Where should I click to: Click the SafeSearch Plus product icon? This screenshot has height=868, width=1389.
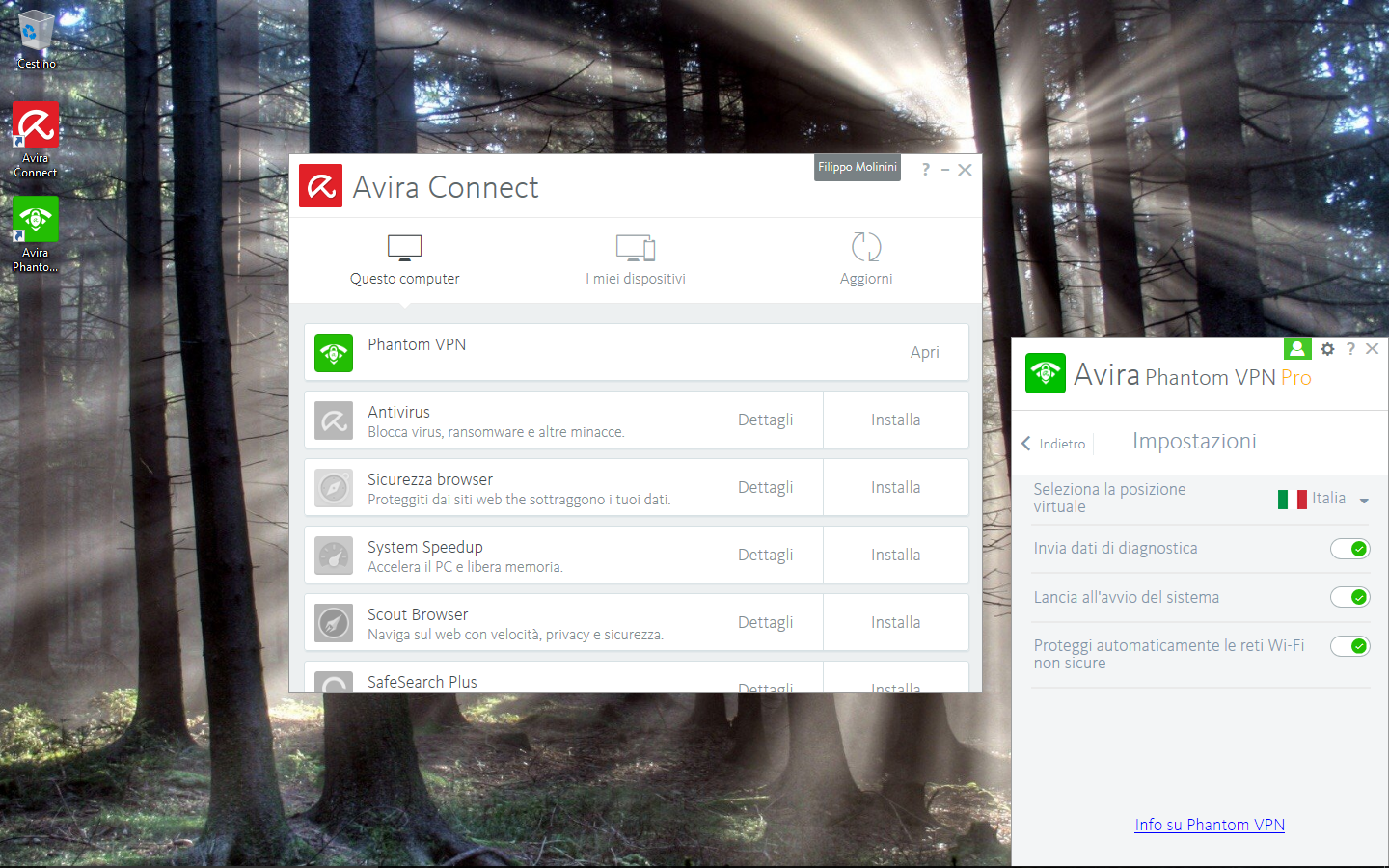tap(334, 682)
